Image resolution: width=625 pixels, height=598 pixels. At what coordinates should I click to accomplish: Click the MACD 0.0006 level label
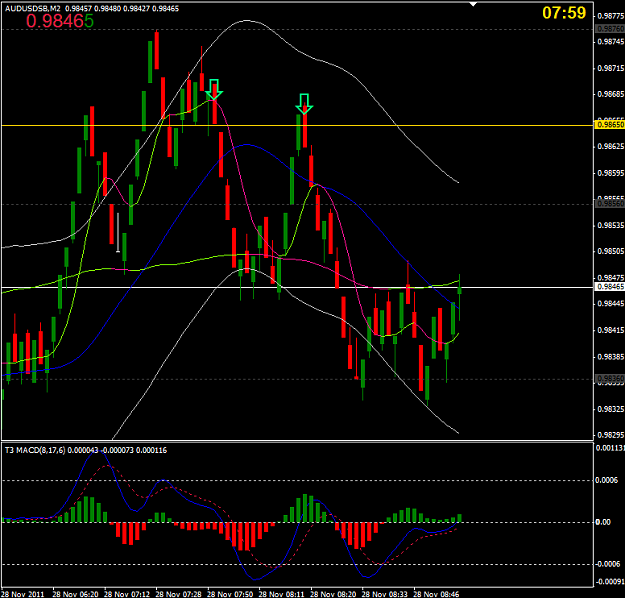point(607,480)
